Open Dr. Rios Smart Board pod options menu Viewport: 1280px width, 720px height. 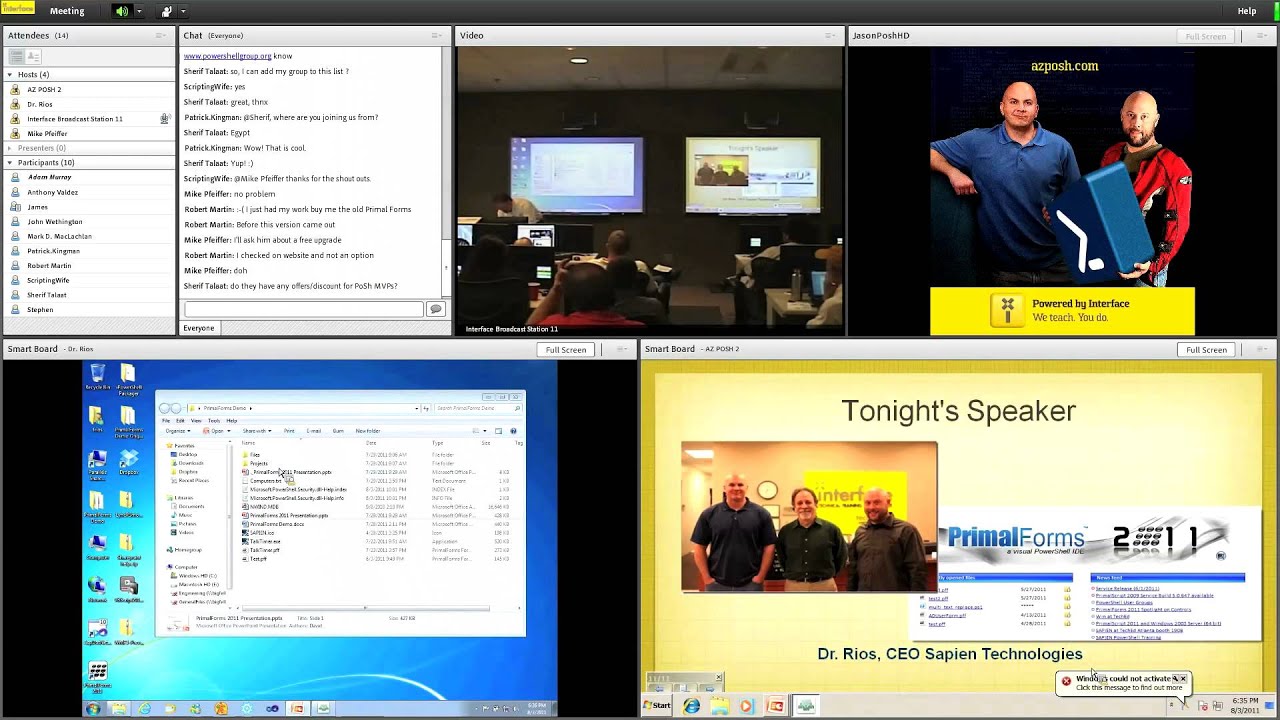(x=620, y=349)
